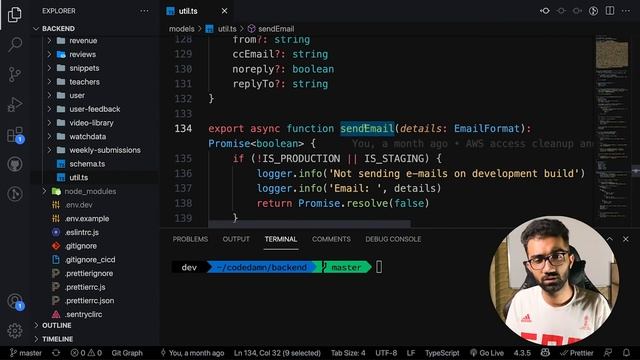Open the Explorer view in activity bar

coord(15,15)
